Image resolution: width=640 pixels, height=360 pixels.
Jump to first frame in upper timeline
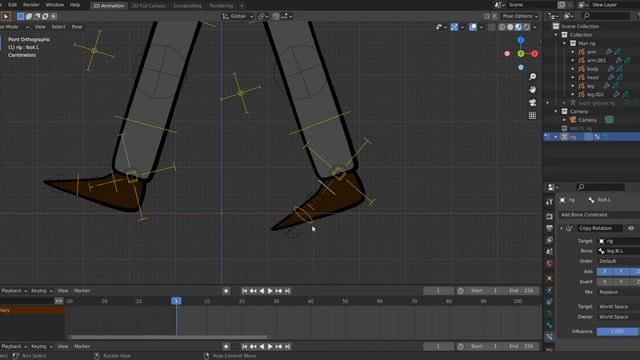click(x=244, y=291)
